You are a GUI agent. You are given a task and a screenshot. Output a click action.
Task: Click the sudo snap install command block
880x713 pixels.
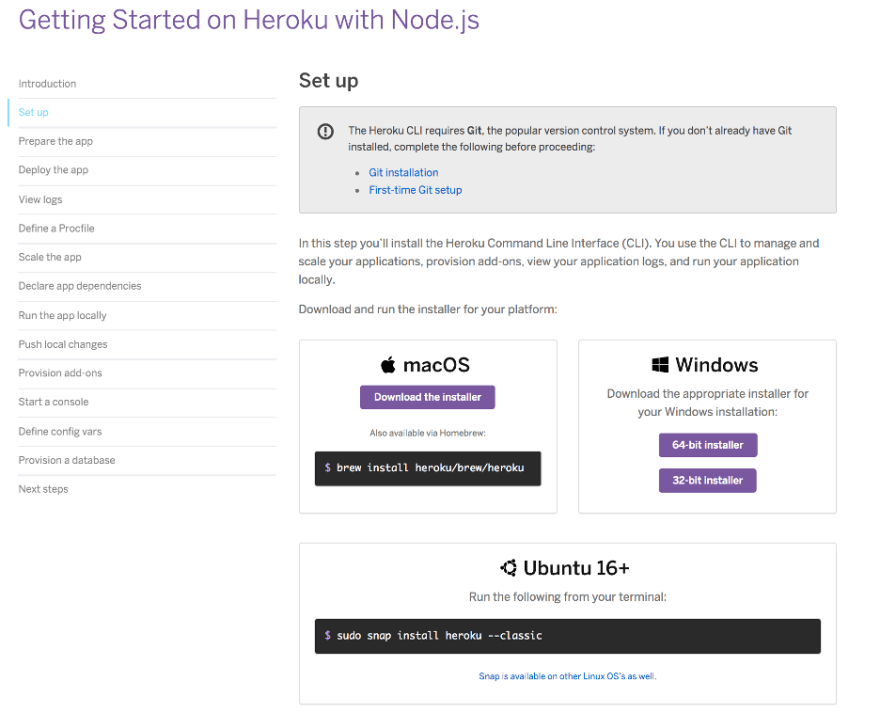click(567, 636)
